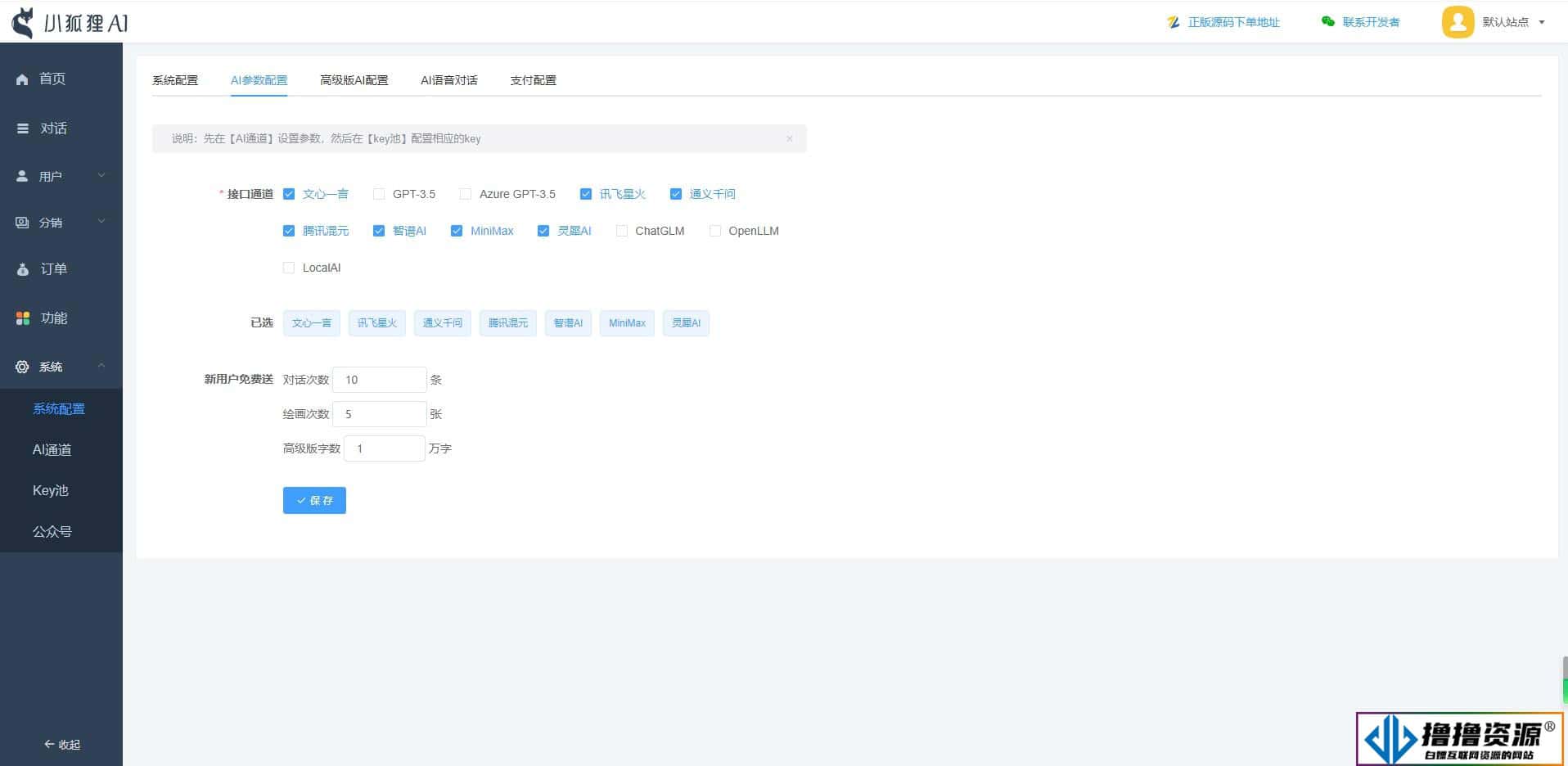The image size is (1568, 766).
Task: Click the 新用户免费送 label text
Action: point(238,380)
